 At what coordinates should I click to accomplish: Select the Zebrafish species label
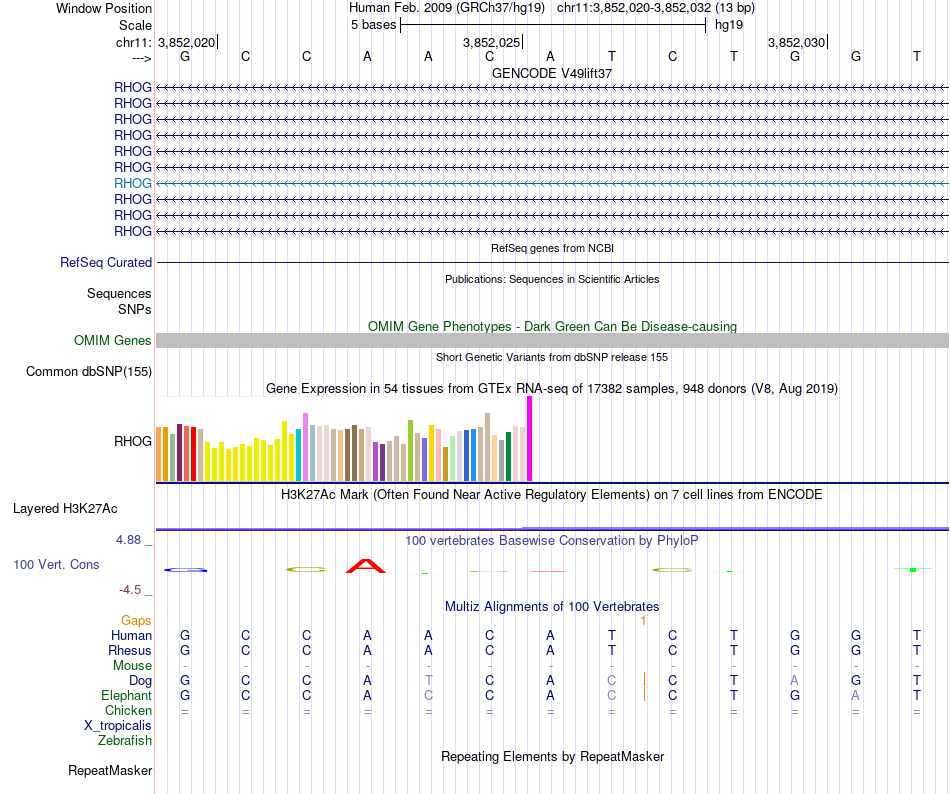125,740
